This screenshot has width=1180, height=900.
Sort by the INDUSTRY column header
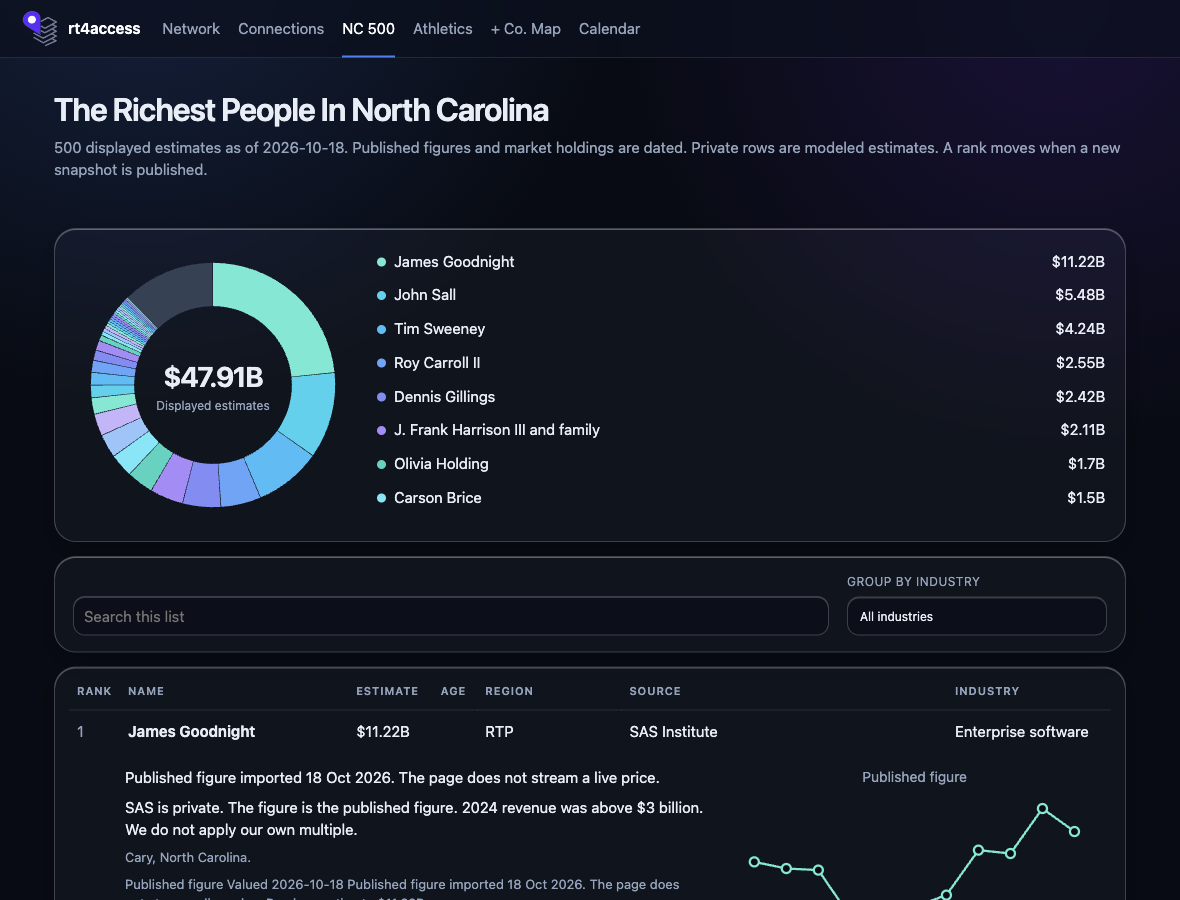pyautogui.click(x=987, y=691)
